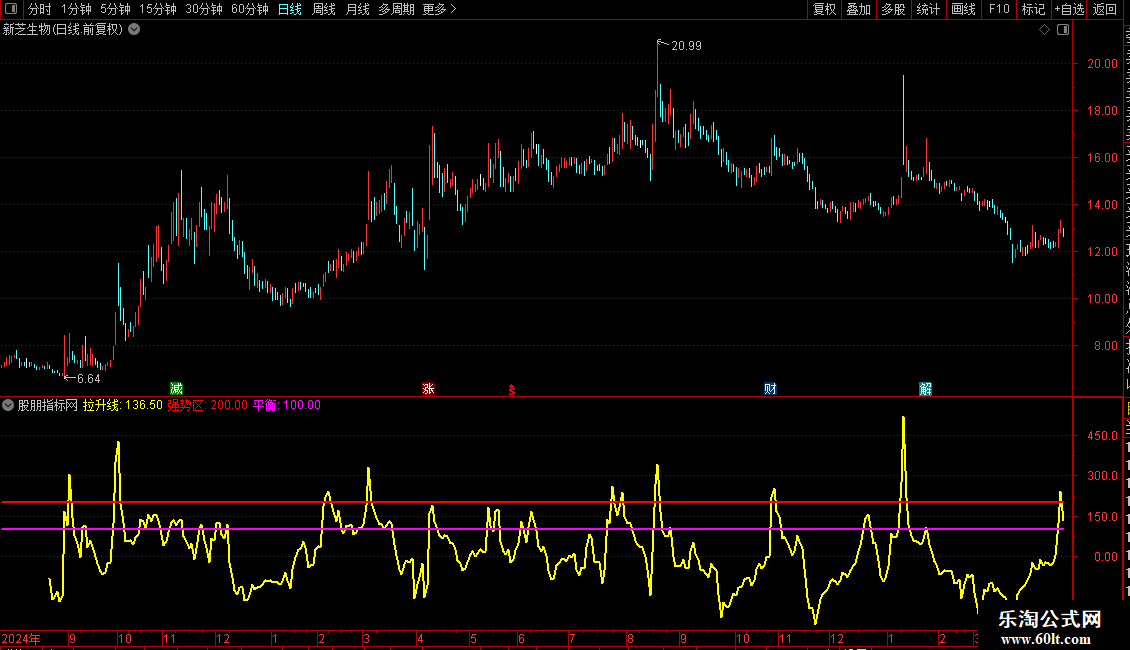The width and height of the screenshot is (1130, 650).
Task: Click the 复权 adjustment button
Action: 824,9
